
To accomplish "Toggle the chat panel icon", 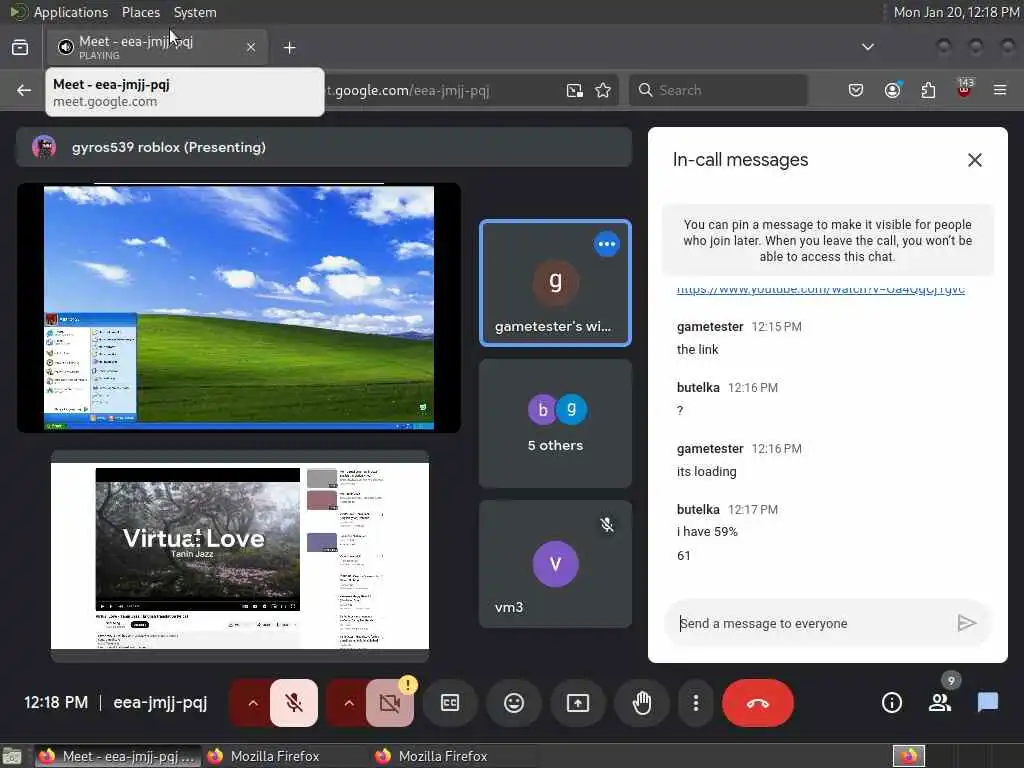I will click(x=987, y=703).
